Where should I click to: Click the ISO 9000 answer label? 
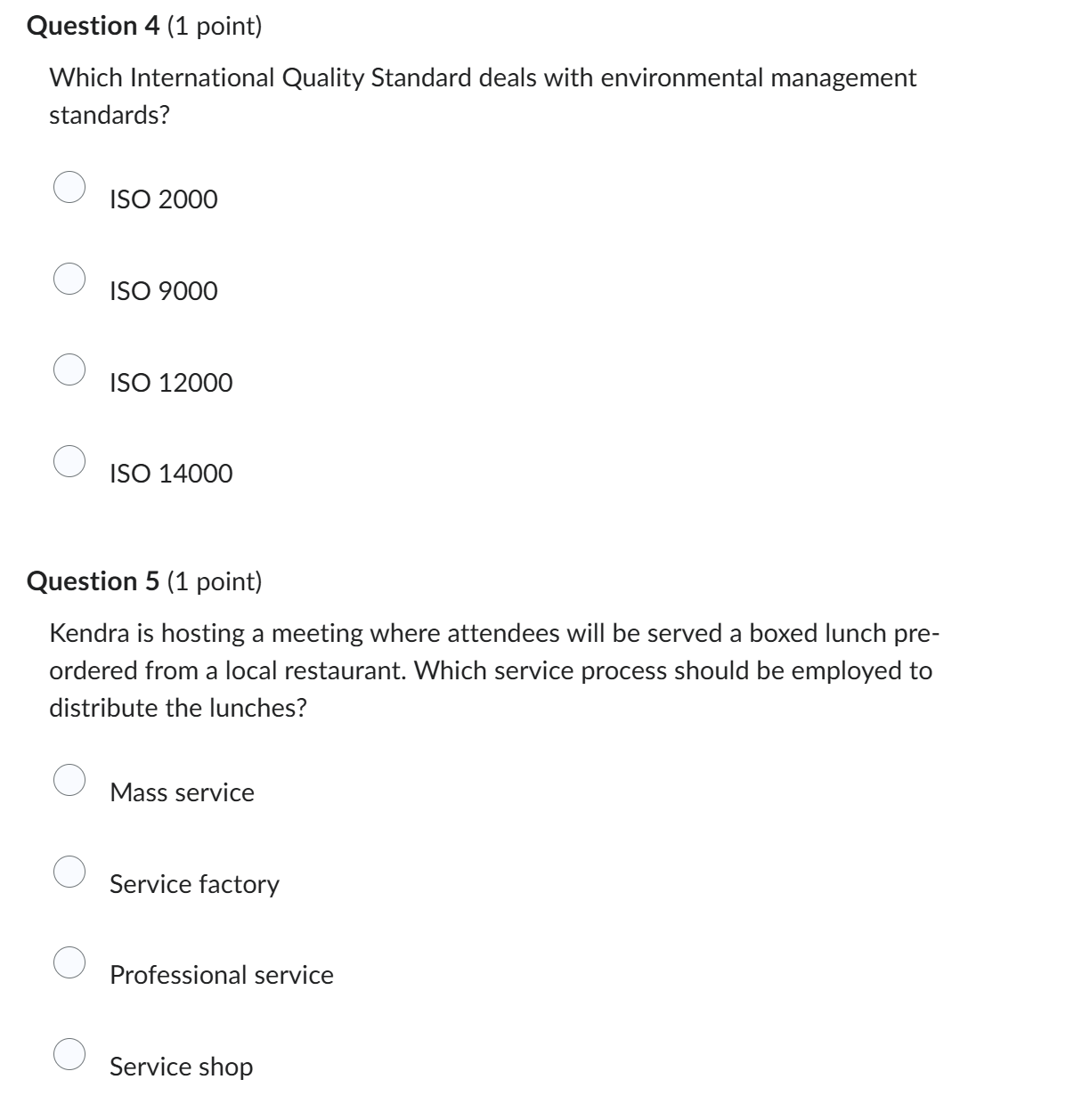pyautogui.click(x=162, y=290)
